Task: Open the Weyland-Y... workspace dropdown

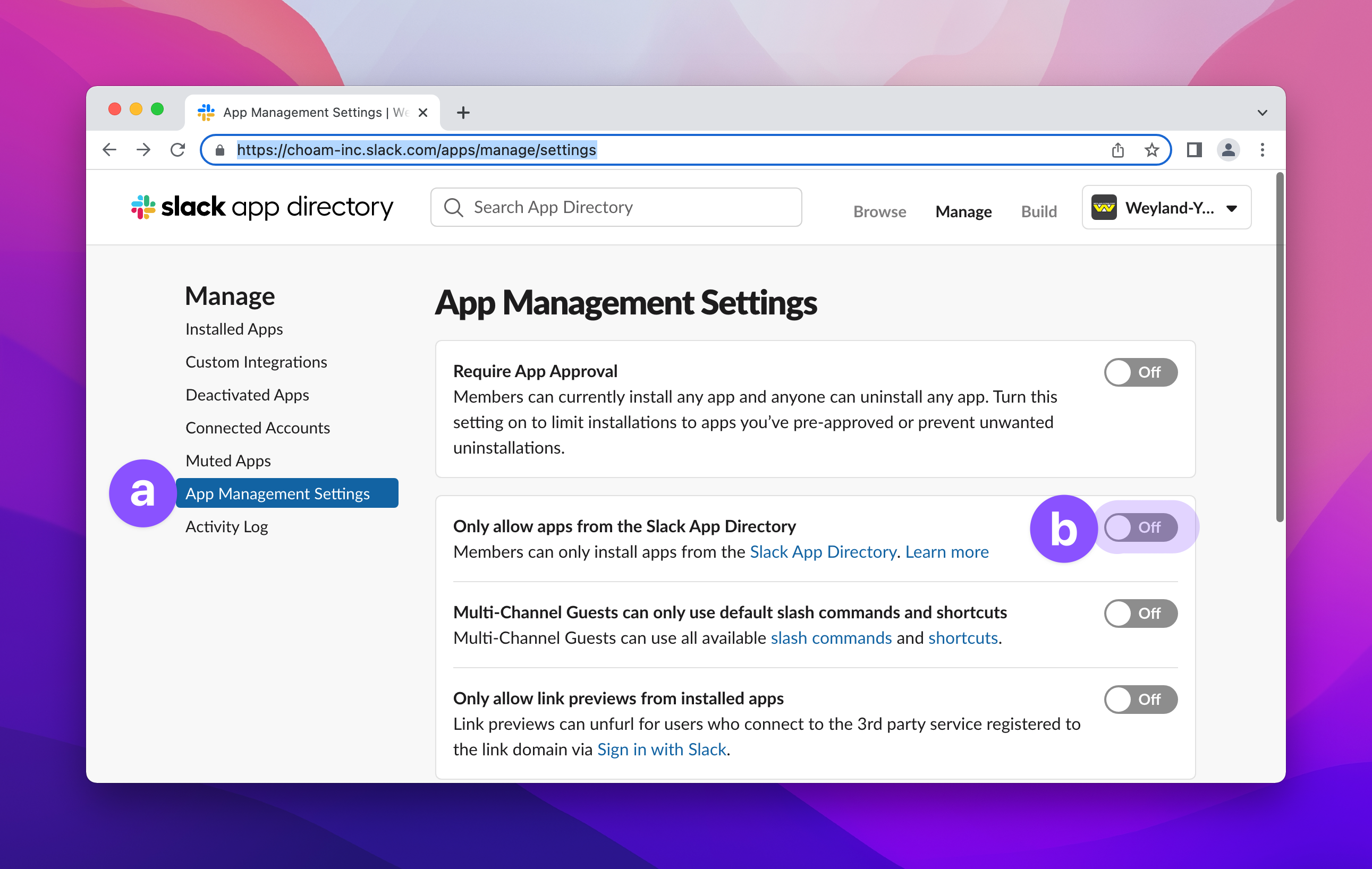Action: 1166,208
